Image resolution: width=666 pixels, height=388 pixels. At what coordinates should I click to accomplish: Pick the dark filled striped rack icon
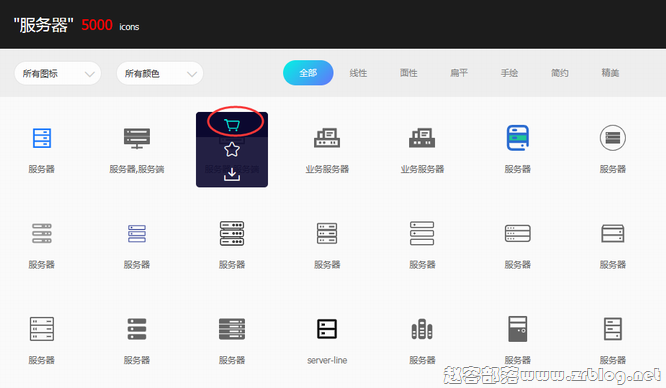click(x=232, y=329)
